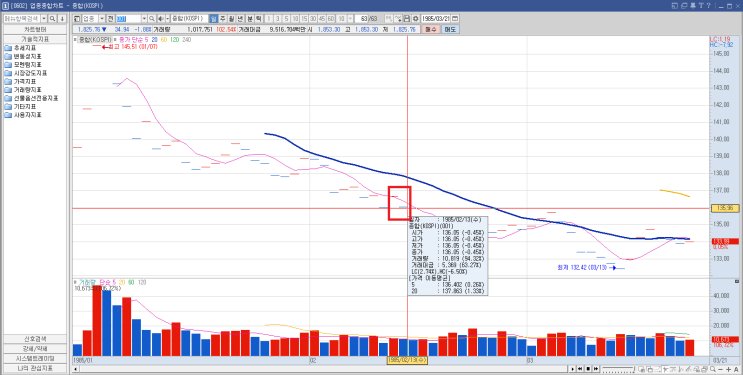Click the stop playback button

click(x=588, y=369)
